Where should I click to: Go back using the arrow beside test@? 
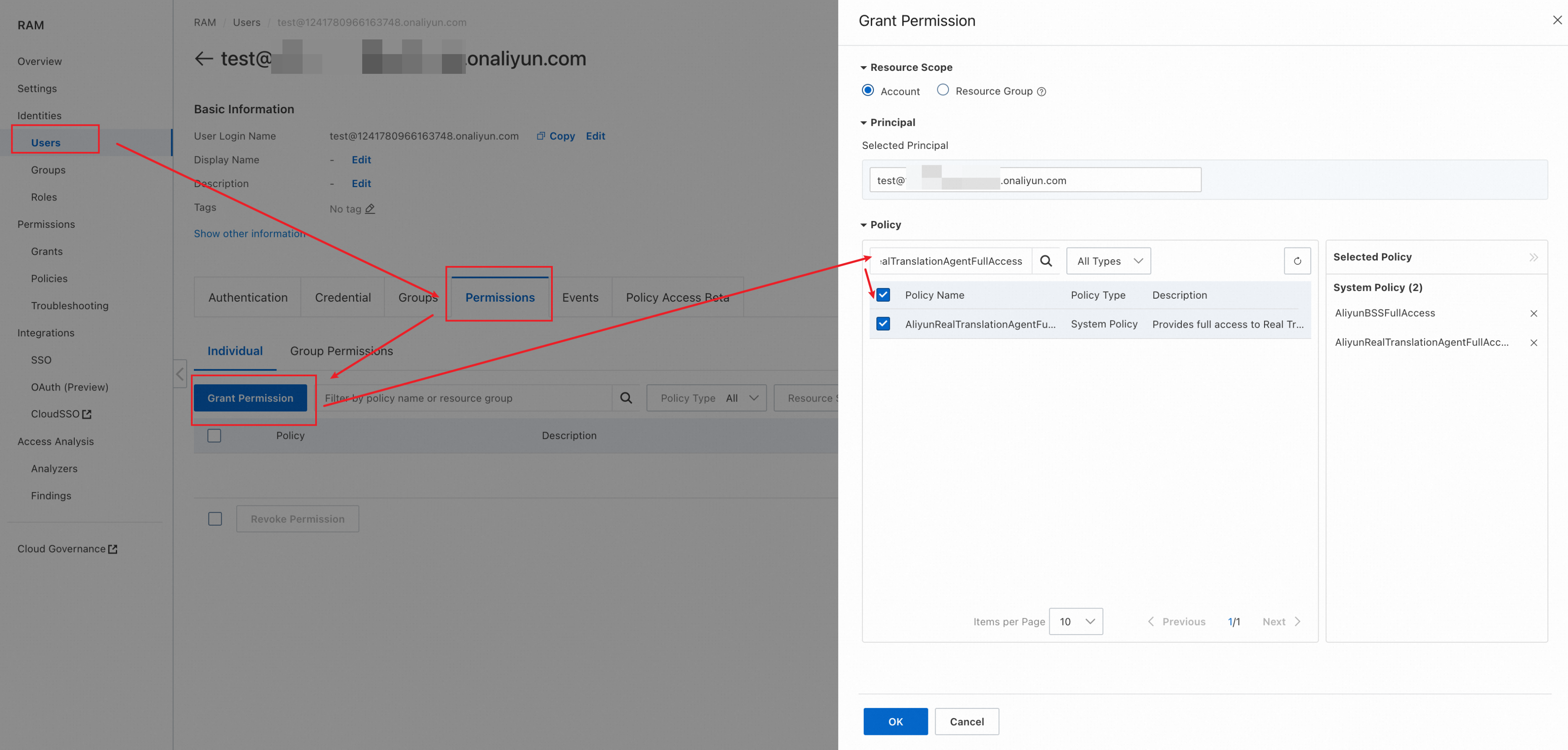(x=203, y=58)
